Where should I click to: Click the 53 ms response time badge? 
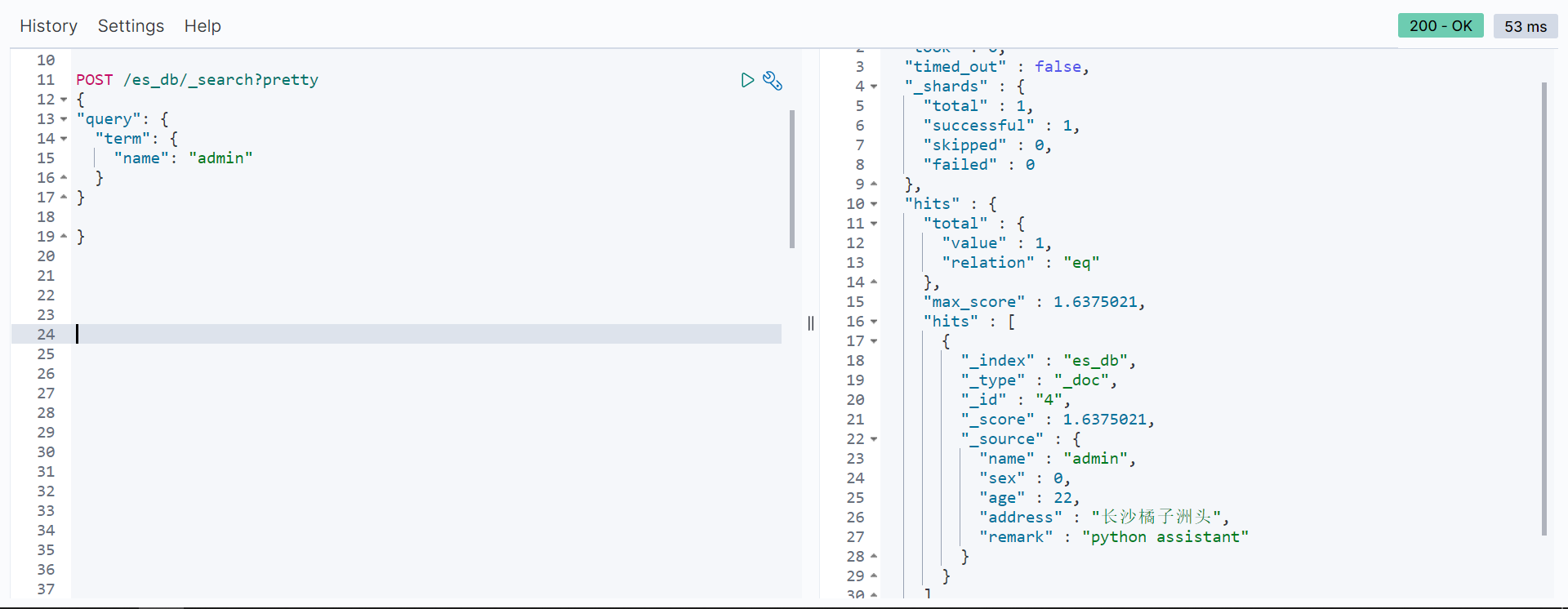pyautogui.click(x=1526, y=26)
